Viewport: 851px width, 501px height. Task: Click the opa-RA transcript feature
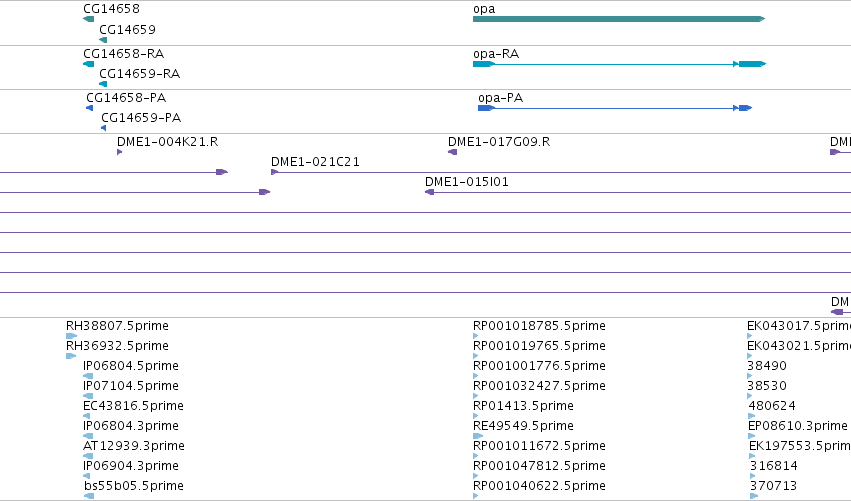click(619, 64)
